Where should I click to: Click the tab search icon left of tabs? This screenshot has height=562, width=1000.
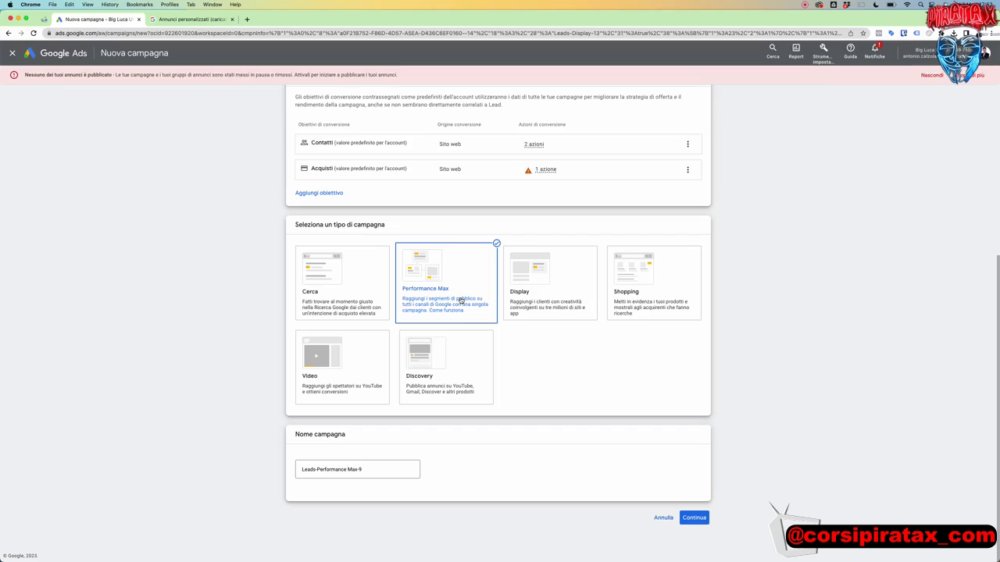tap(44, 20)
